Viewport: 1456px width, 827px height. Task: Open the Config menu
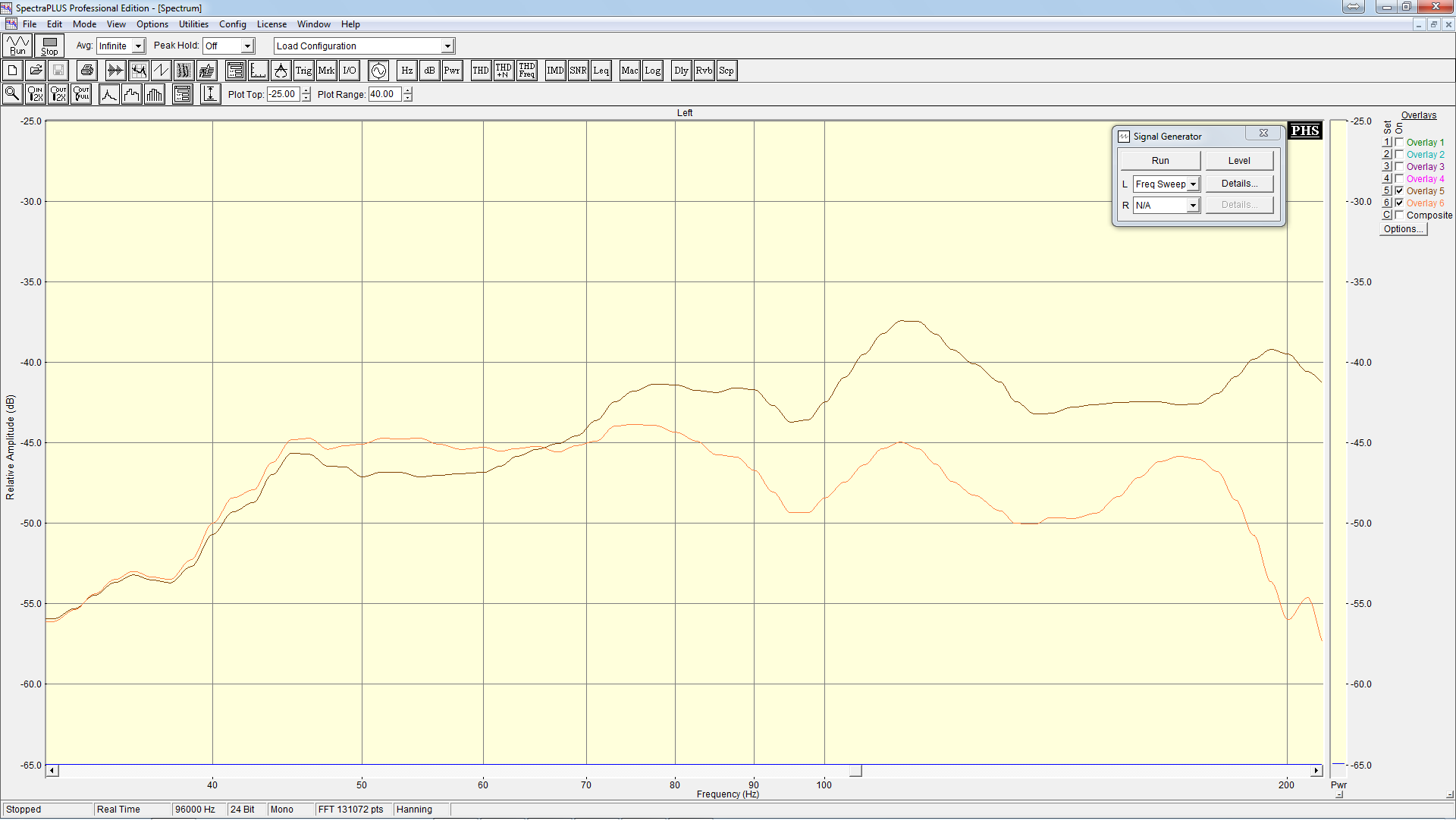[x=233, y=24]
